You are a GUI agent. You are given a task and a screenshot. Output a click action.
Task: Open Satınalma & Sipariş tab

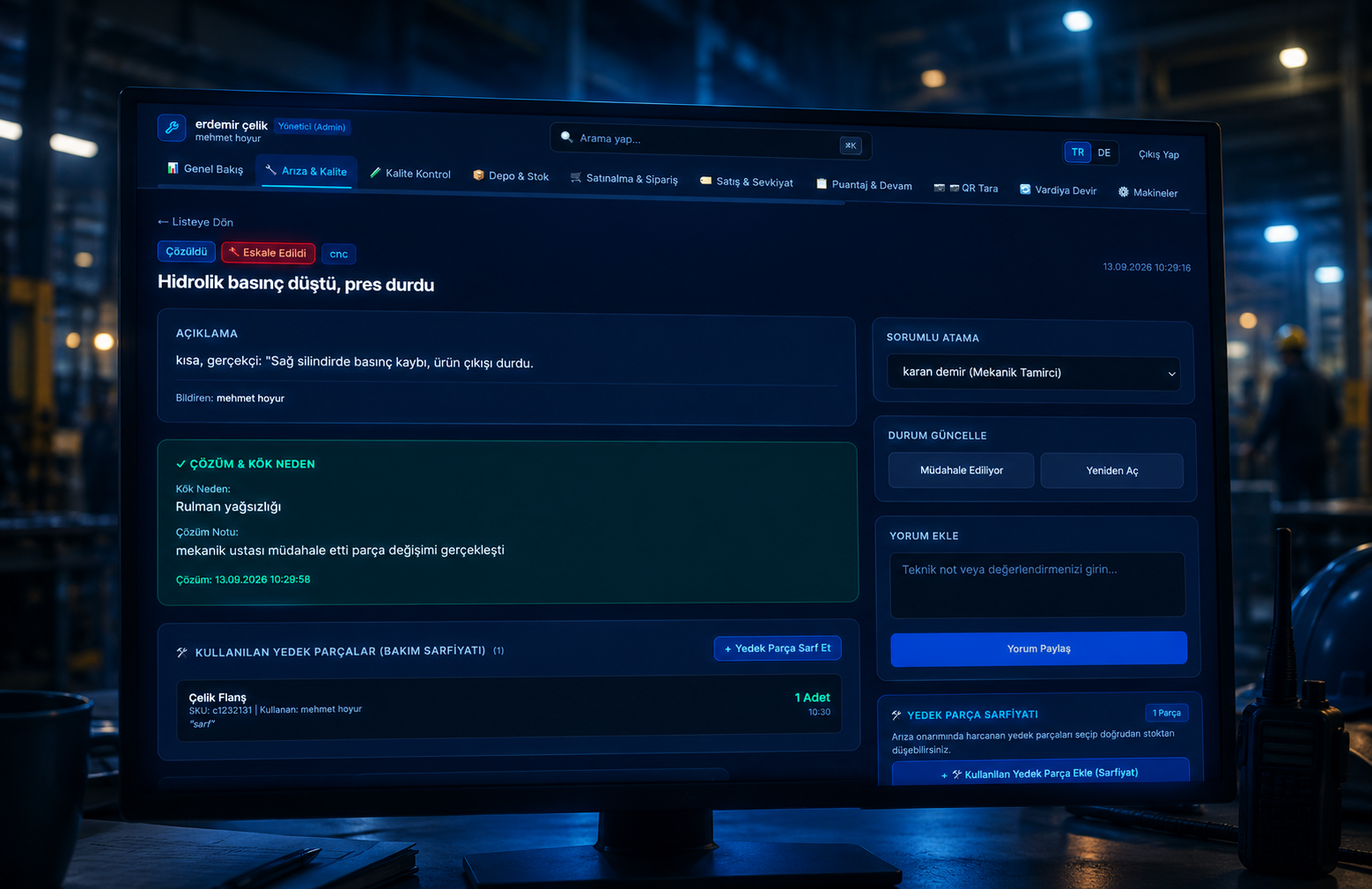point(624,179)
